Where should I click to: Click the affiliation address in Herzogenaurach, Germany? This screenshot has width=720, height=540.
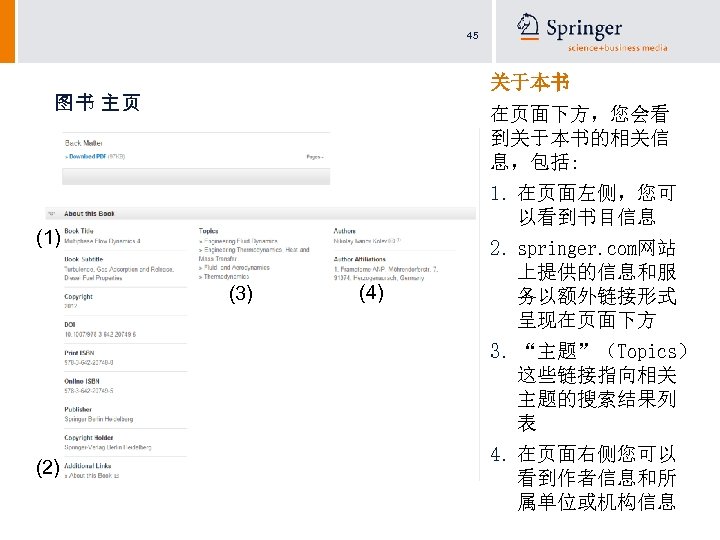pyautogui.click(x=386, y=274)
